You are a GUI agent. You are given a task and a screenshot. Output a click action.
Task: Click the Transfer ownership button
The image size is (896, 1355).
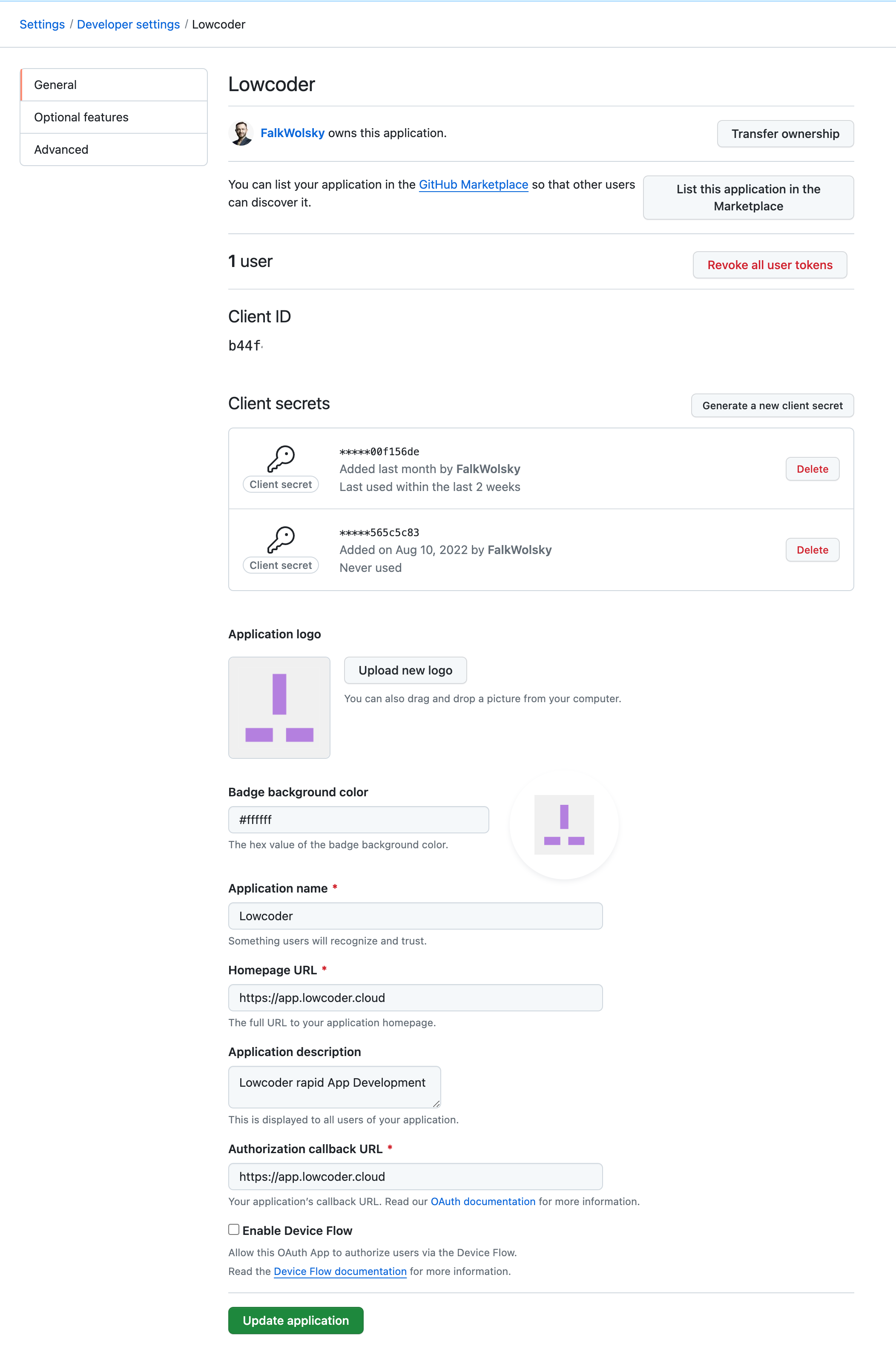point(784,134)
